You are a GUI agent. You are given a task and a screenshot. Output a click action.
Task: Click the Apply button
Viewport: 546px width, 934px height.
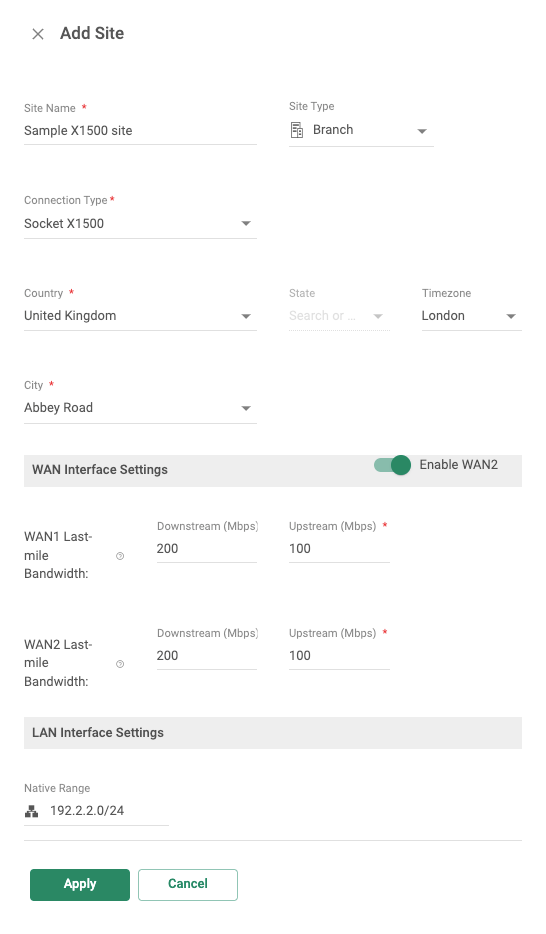pos(80,884)
